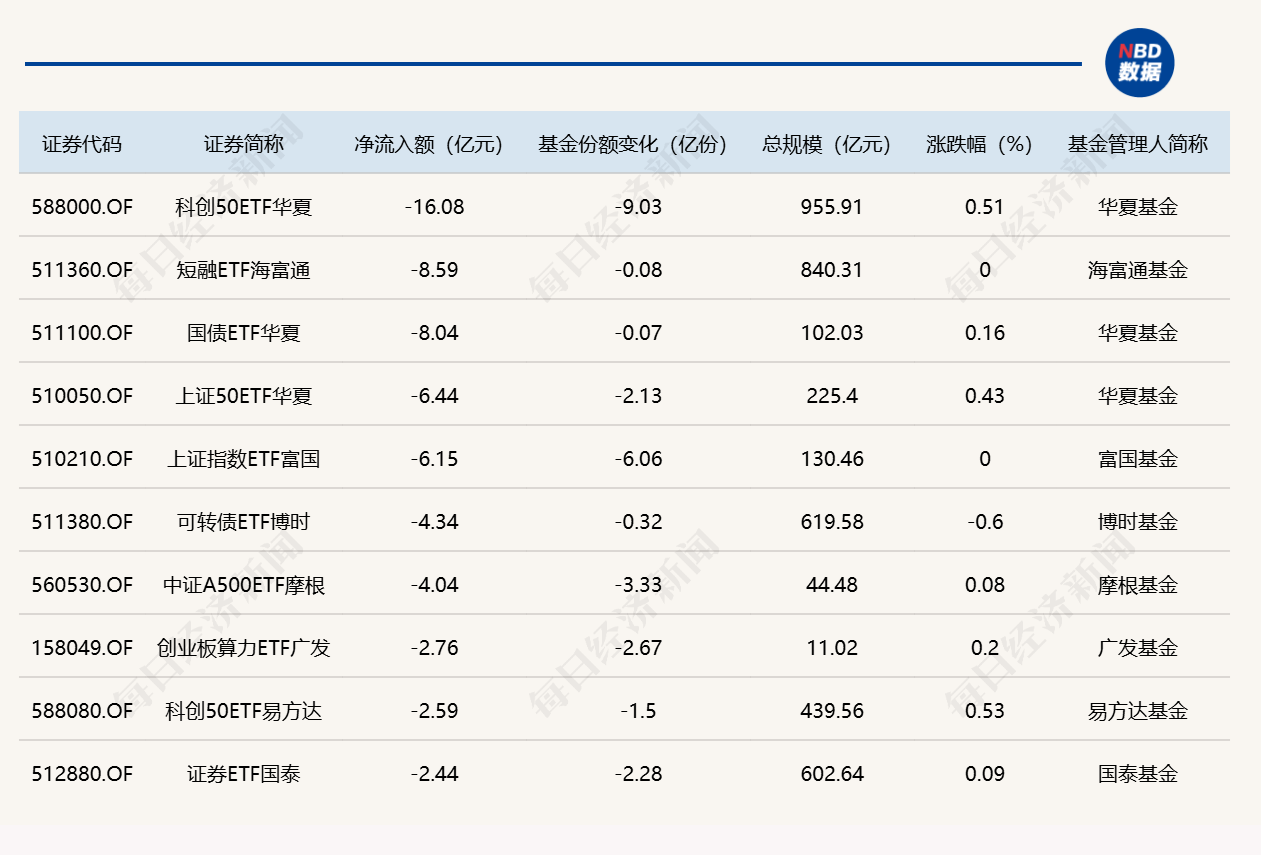The height and width of the screenshot is (855, 1261).
Task: Click the 可转债ETF博时 fund name
Action: click(243, 522)
